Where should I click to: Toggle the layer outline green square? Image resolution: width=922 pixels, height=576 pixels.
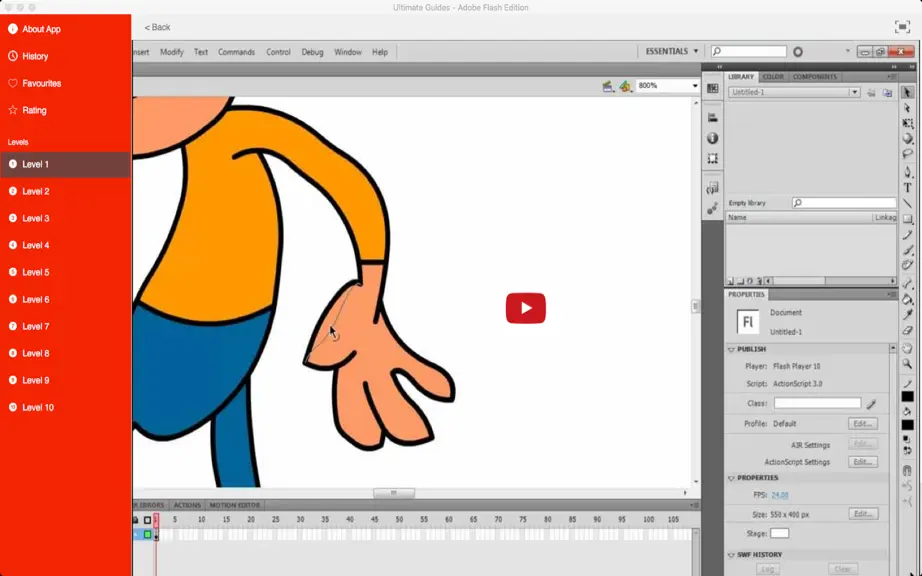148,534
